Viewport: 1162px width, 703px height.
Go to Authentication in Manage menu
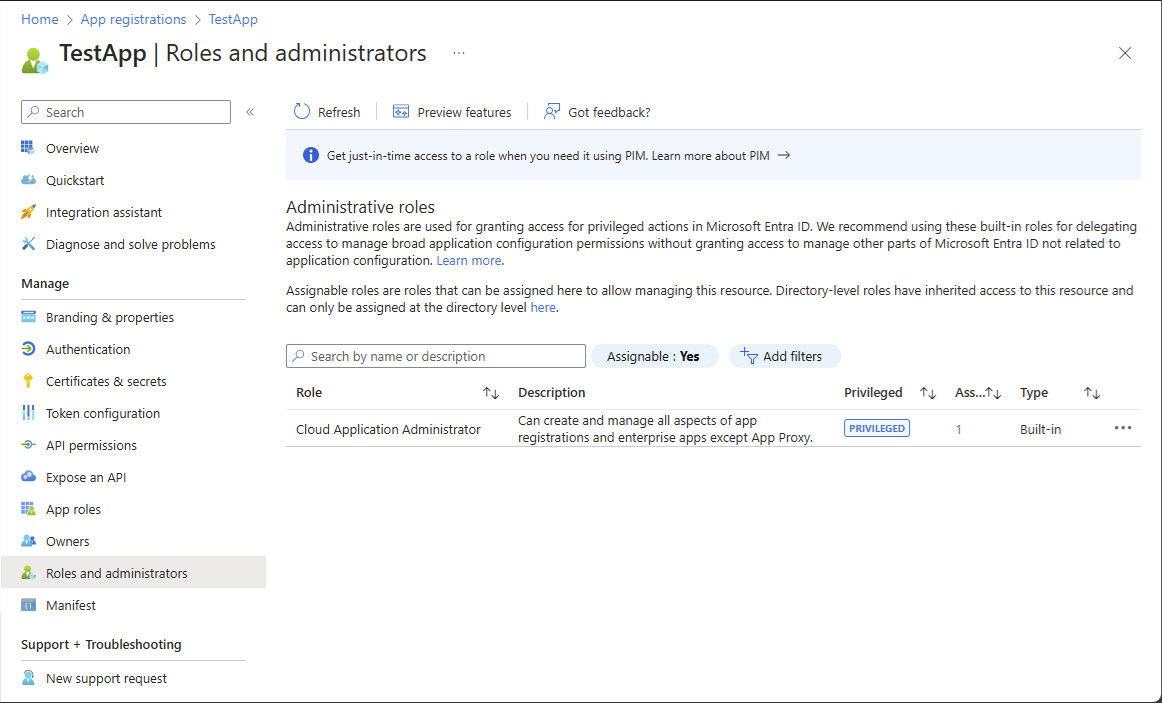(88, 349)
